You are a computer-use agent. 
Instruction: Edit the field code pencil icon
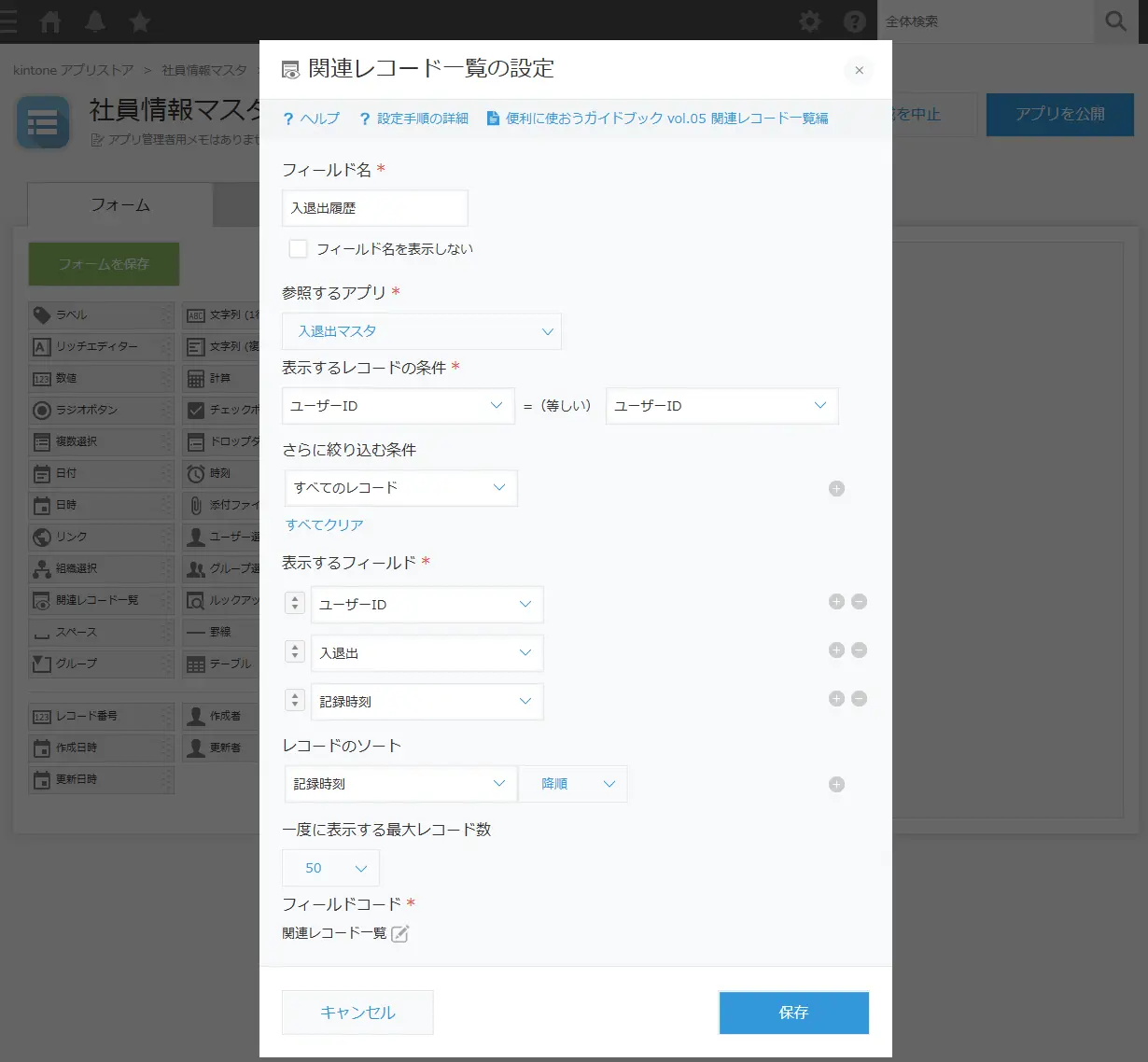point(399,933)
